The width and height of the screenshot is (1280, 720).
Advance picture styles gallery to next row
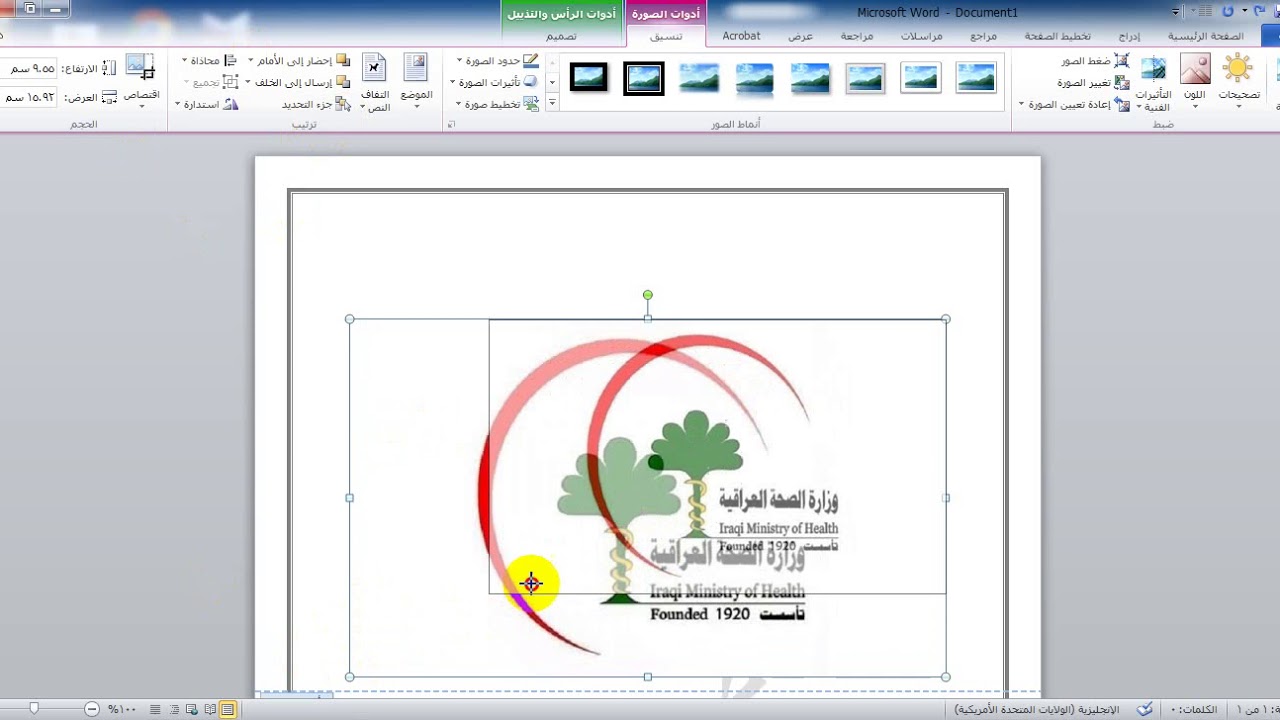tap(552, 82)
